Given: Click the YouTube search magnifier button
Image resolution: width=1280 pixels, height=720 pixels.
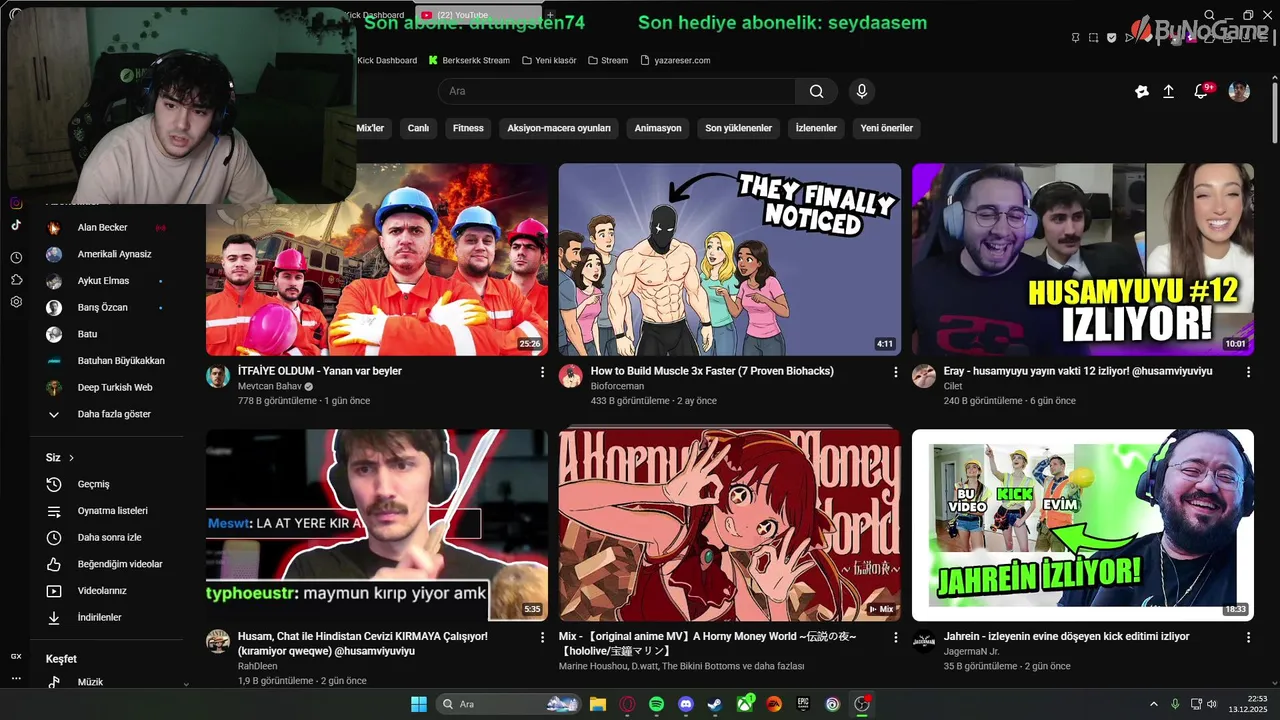Looking at the screenshot, I should (817, 91).
